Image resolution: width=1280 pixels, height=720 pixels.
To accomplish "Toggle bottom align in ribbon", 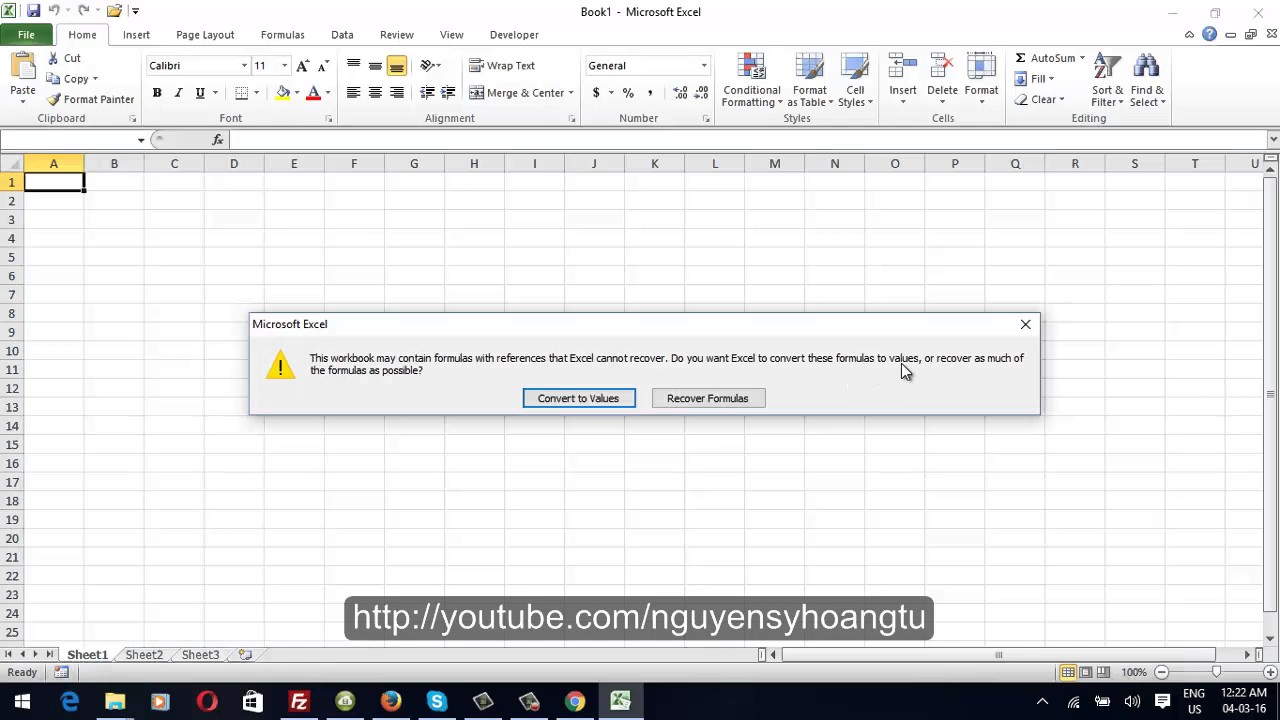I will coord(397,66).
